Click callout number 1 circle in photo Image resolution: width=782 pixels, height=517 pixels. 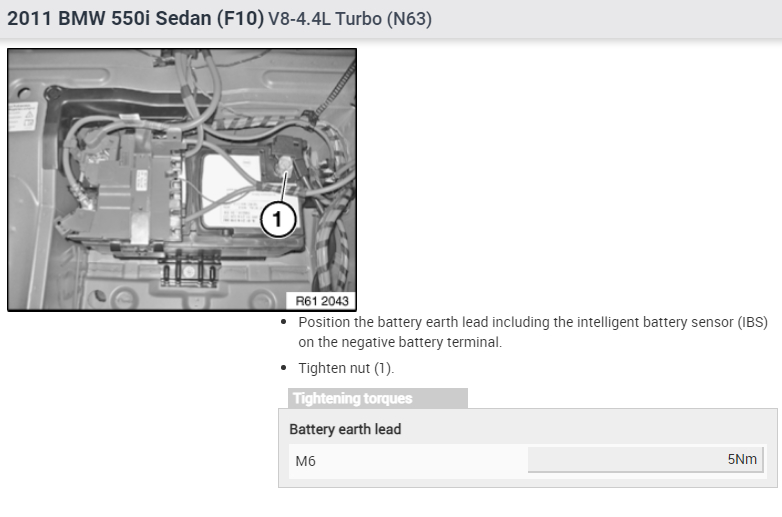click(x=278, y=219)
